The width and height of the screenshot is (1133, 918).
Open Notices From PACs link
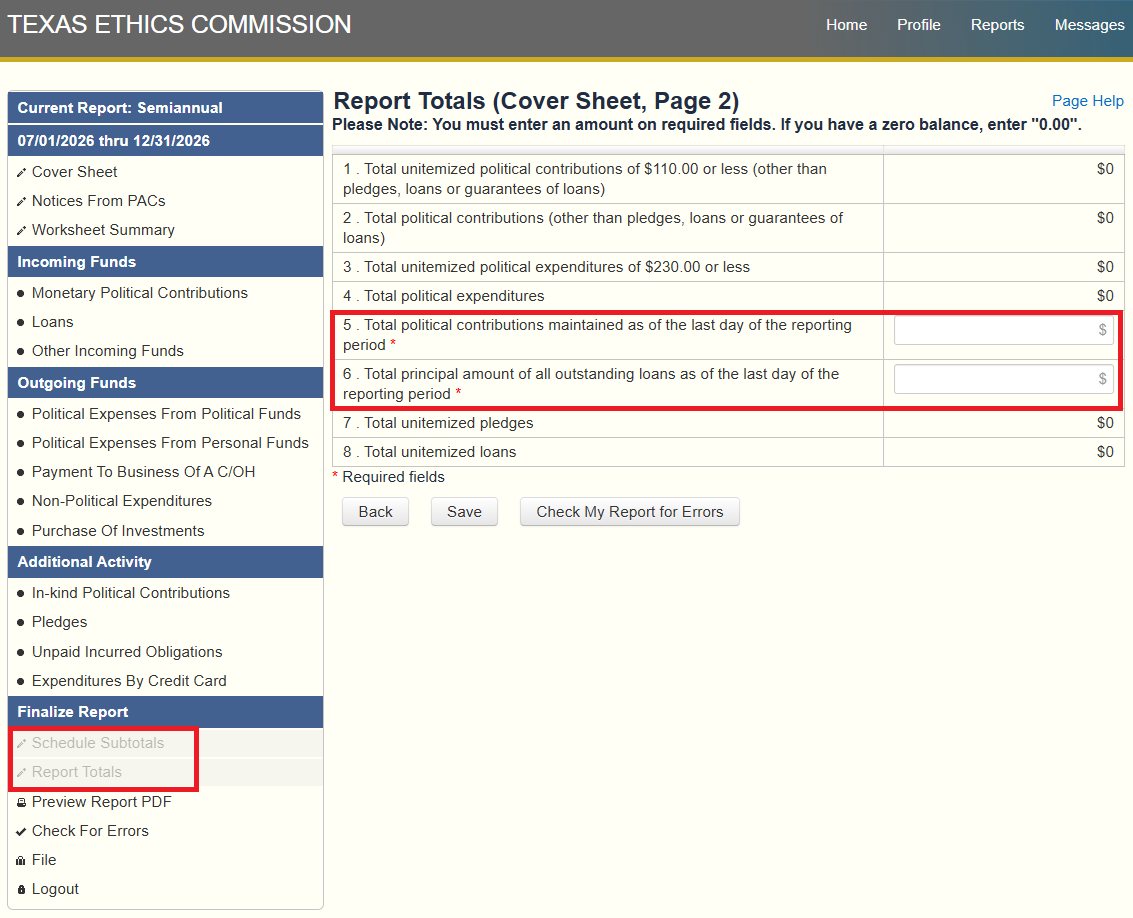click(98, 201)
